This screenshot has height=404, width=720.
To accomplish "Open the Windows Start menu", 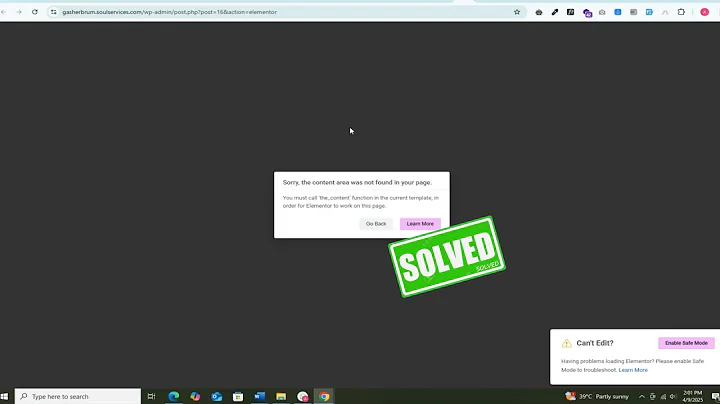I will (5, 396).
